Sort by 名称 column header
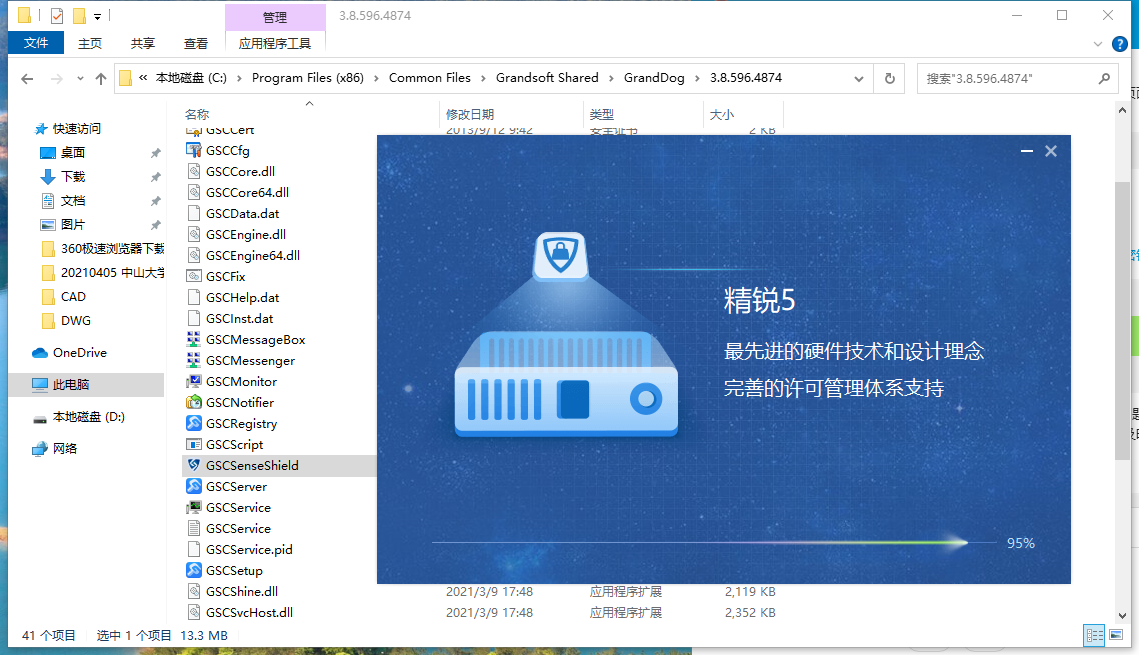 [x=197, y=115]
